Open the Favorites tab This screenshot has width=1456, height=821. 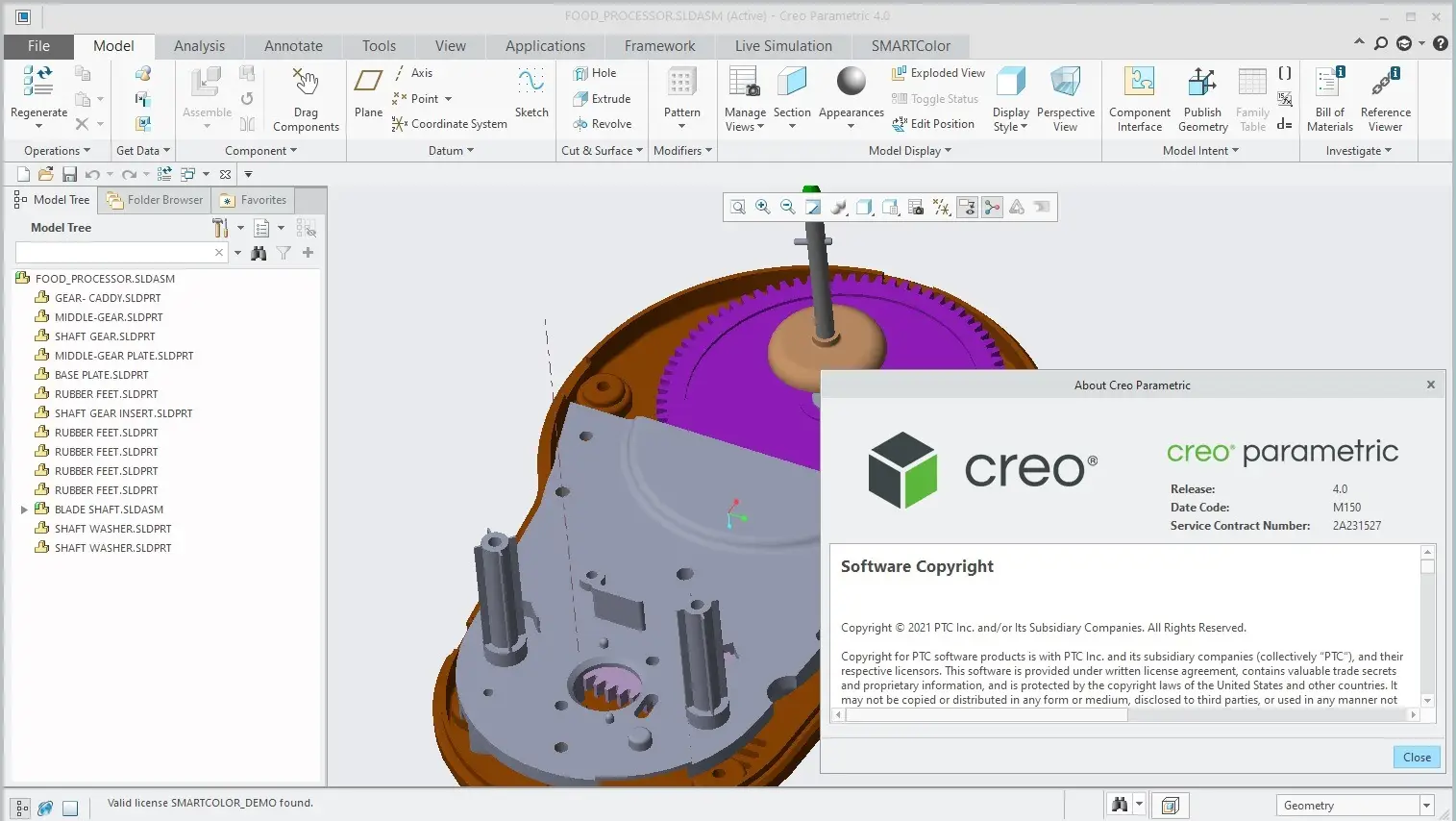pyautogui.click(x=254, y=200)
